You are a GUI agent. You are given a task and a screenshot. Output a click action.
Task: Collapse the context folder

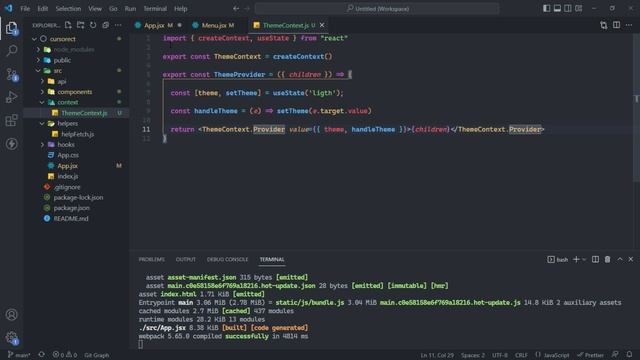pos(42,102)
